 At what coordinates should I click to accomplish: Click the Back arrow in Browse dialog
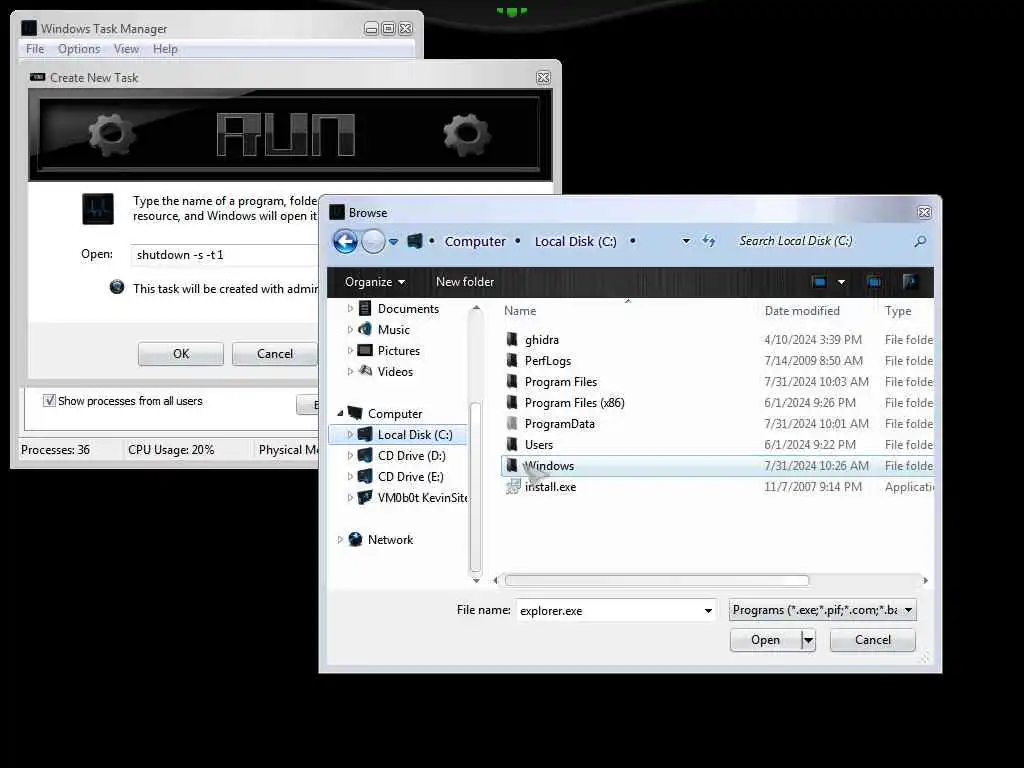(345, 242)
